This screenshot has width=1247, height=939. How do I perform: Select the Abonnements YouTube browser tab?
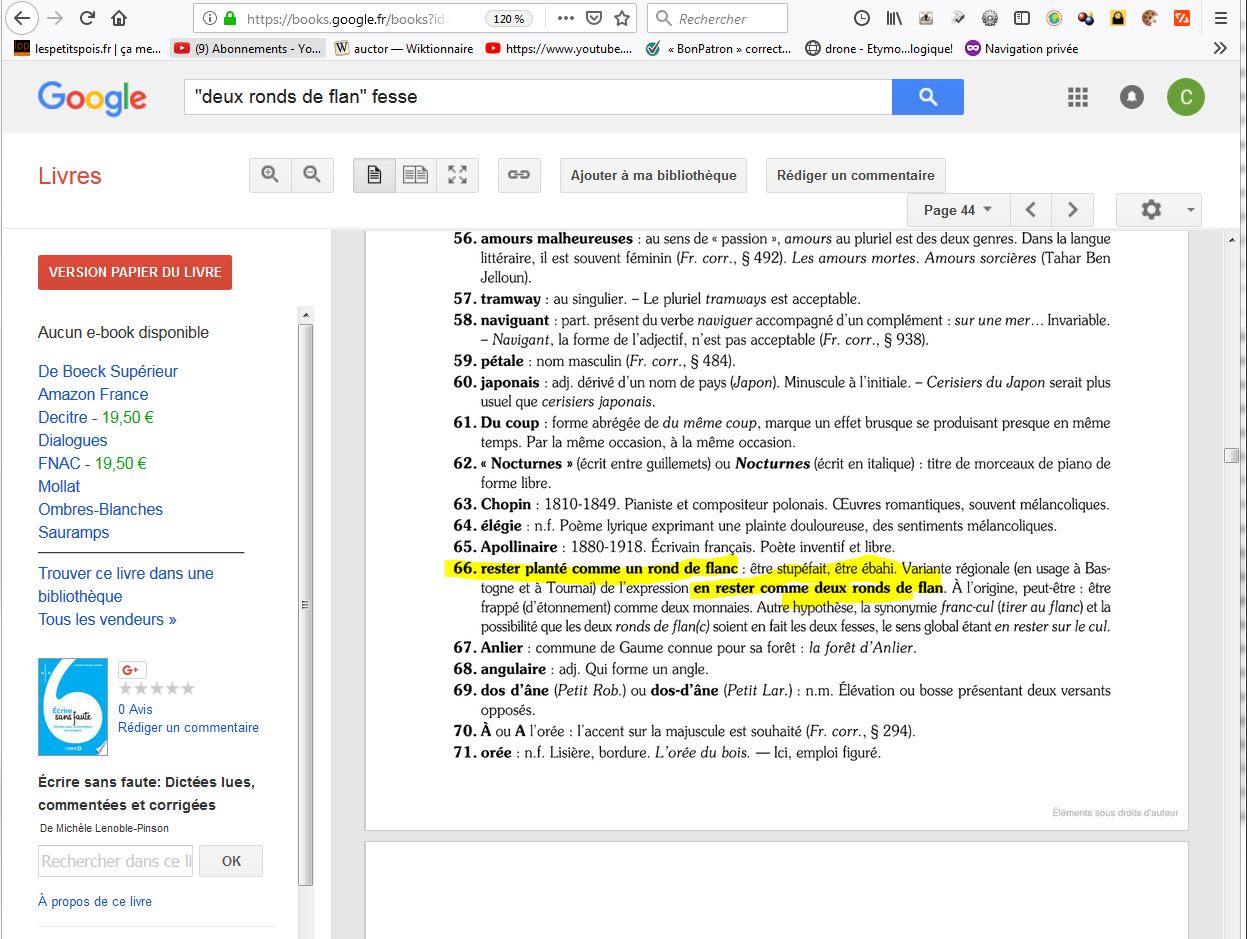pyautogui.click(x=247, y=48)
